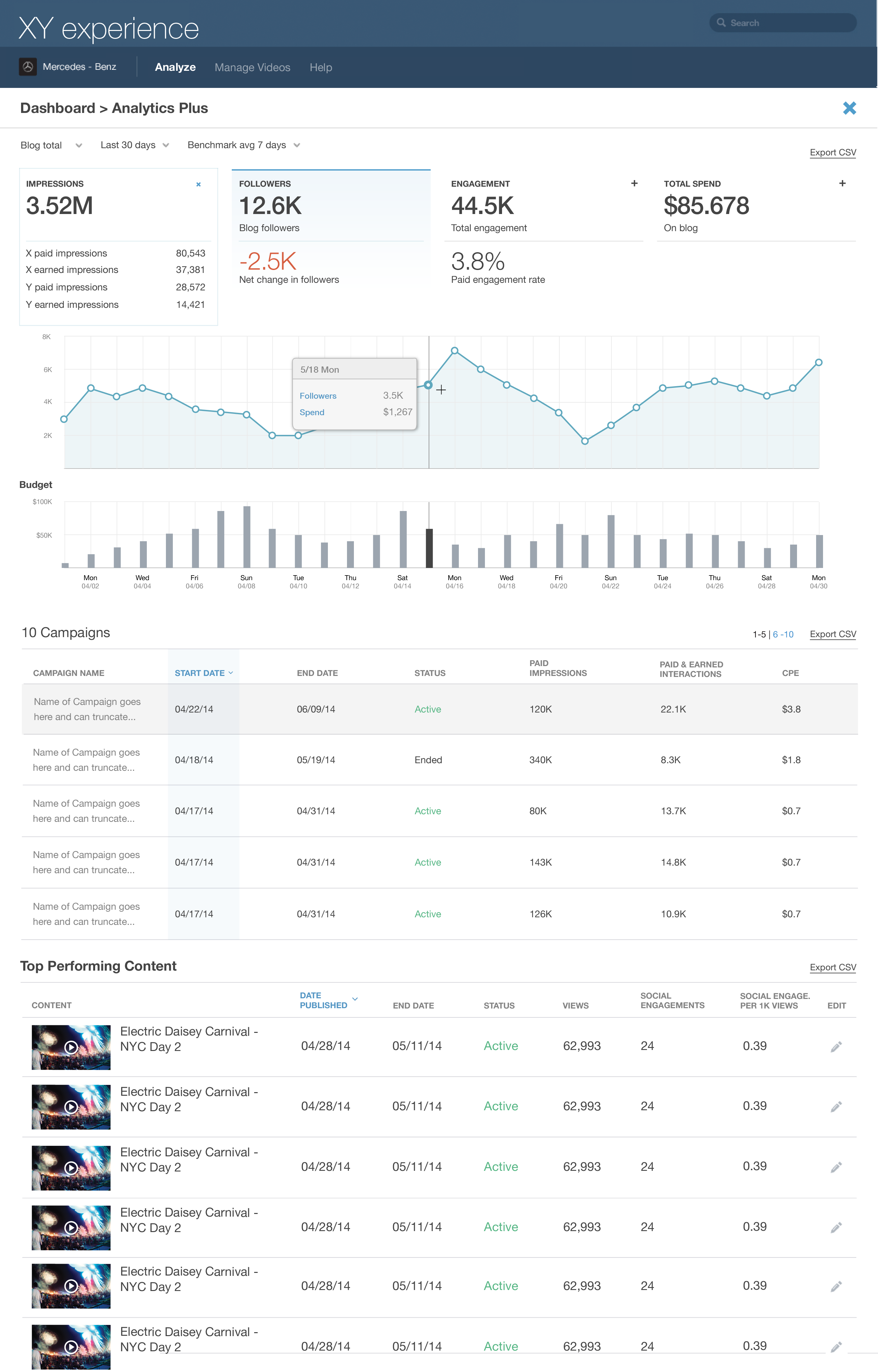The image size is (878, 1372).
Task: Click the last data point on followers chart
Action: tap(819, 362)
